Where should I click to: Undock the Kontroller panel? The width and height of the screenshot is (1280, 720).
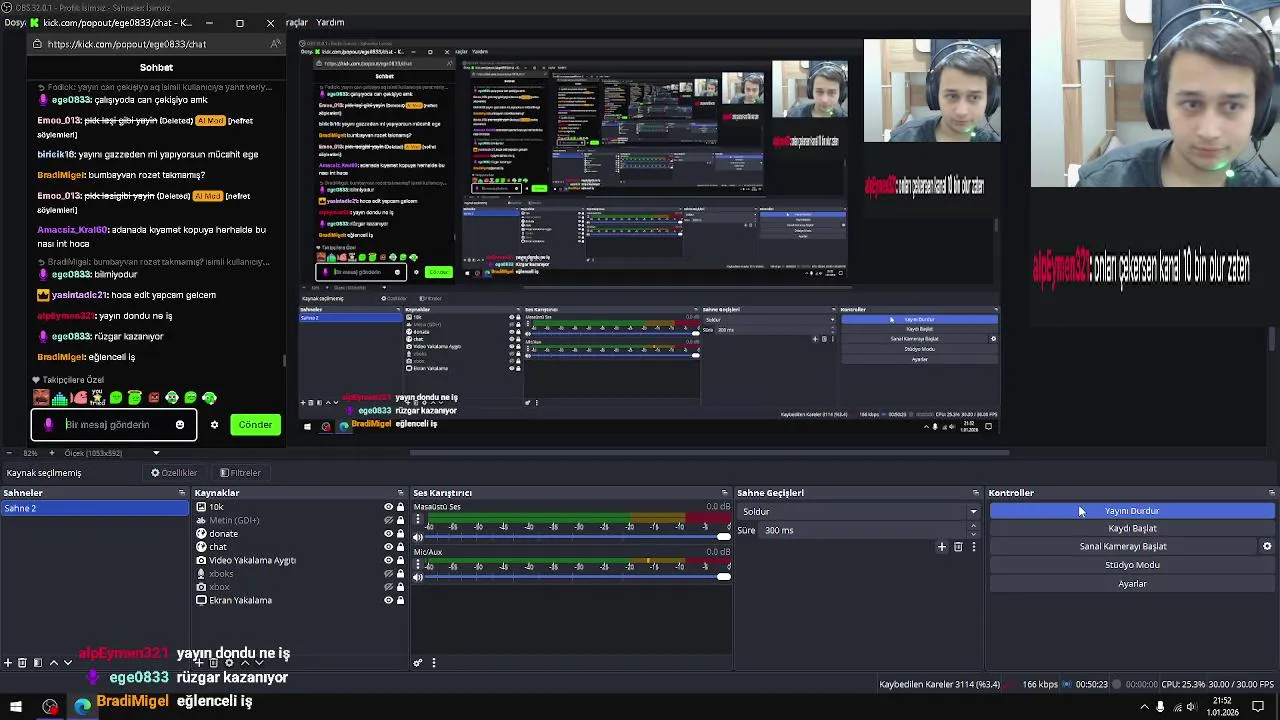[x=1272, y=493]
